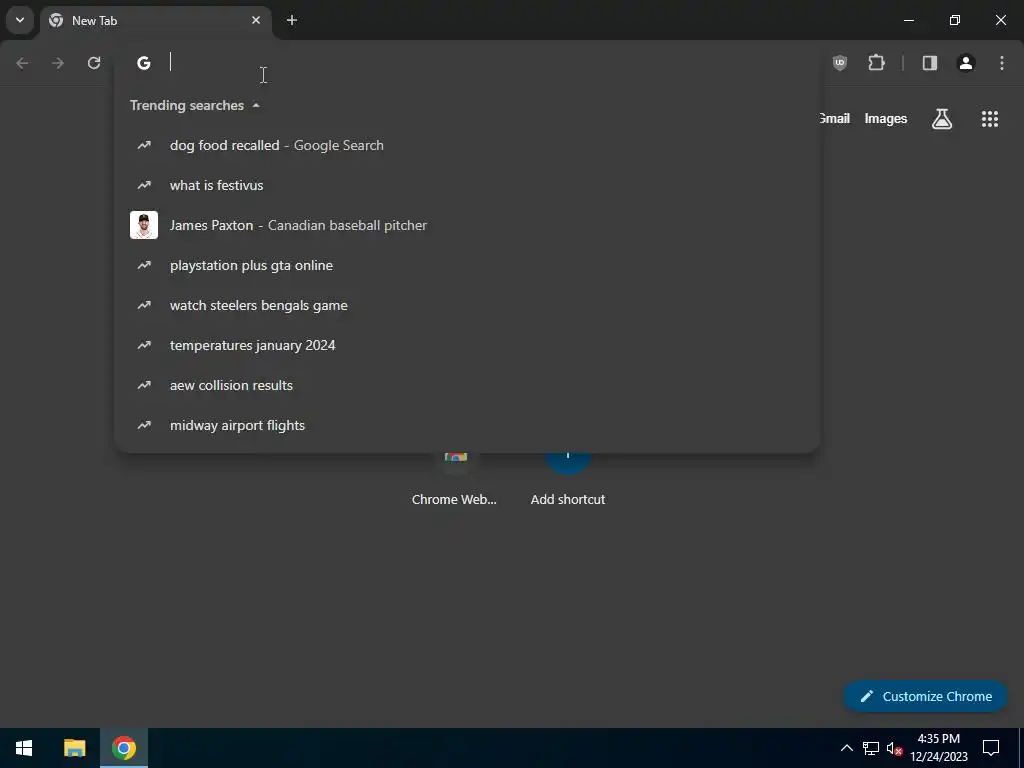Open the Chrome Web Store shortcut
Screen dimensions: 1024x768
pyautogui.click(x=455, y=480)
